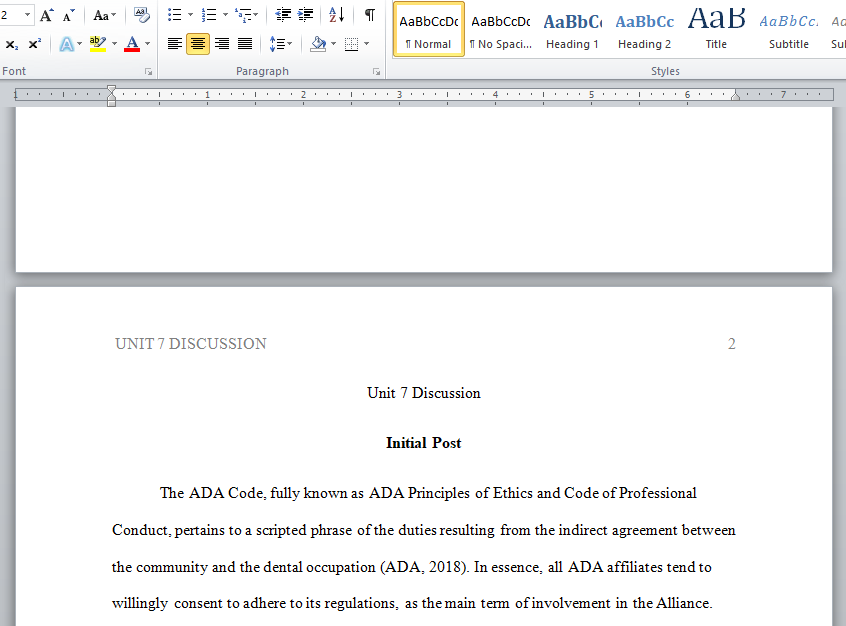Click the Unit 7 Discussion title line
The height and width of the screenshot is (626, 846).
click(424, 393)
